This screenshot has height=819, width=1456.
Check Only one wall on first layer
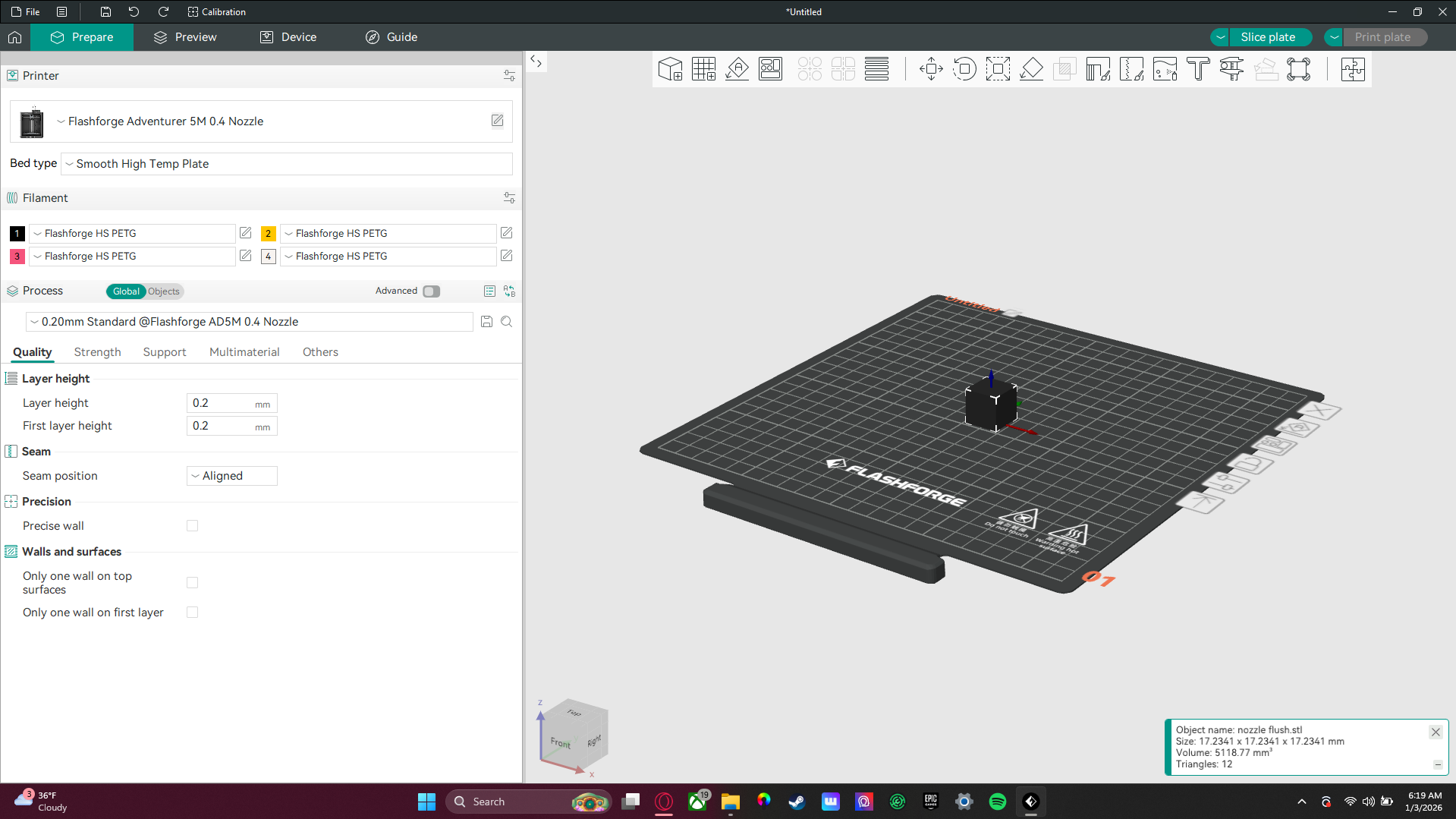[192, 613]
